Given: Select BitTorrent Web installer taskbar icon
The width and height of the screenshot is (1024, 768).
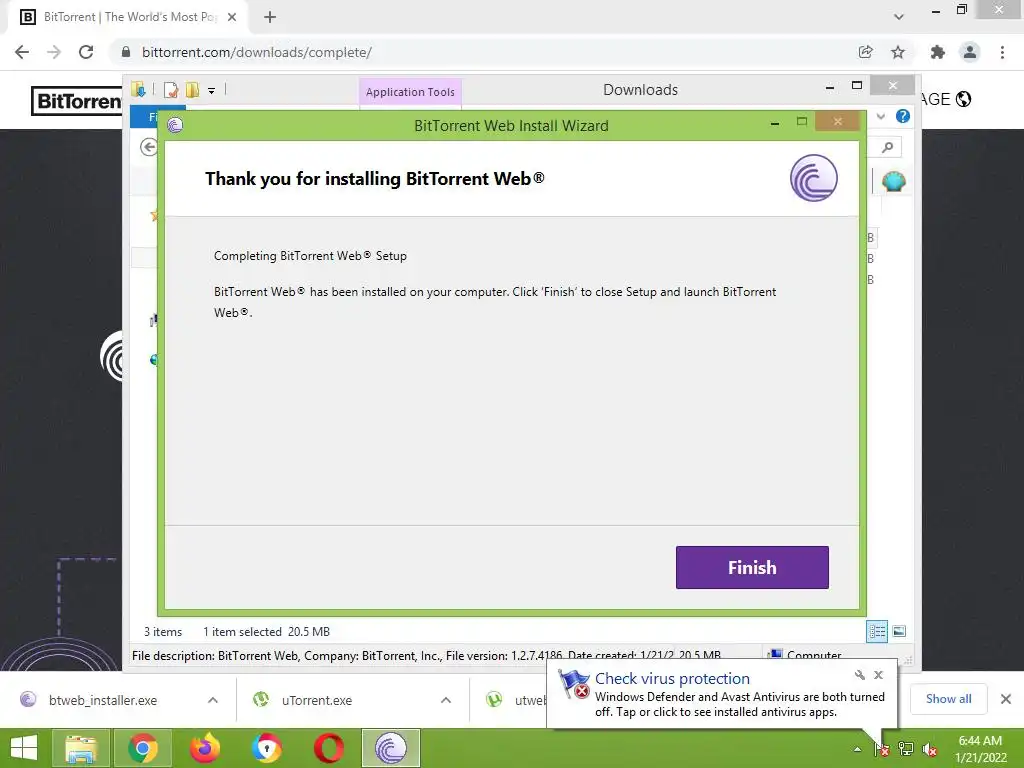Looking at the screenshot, I should tap(391, 748).
